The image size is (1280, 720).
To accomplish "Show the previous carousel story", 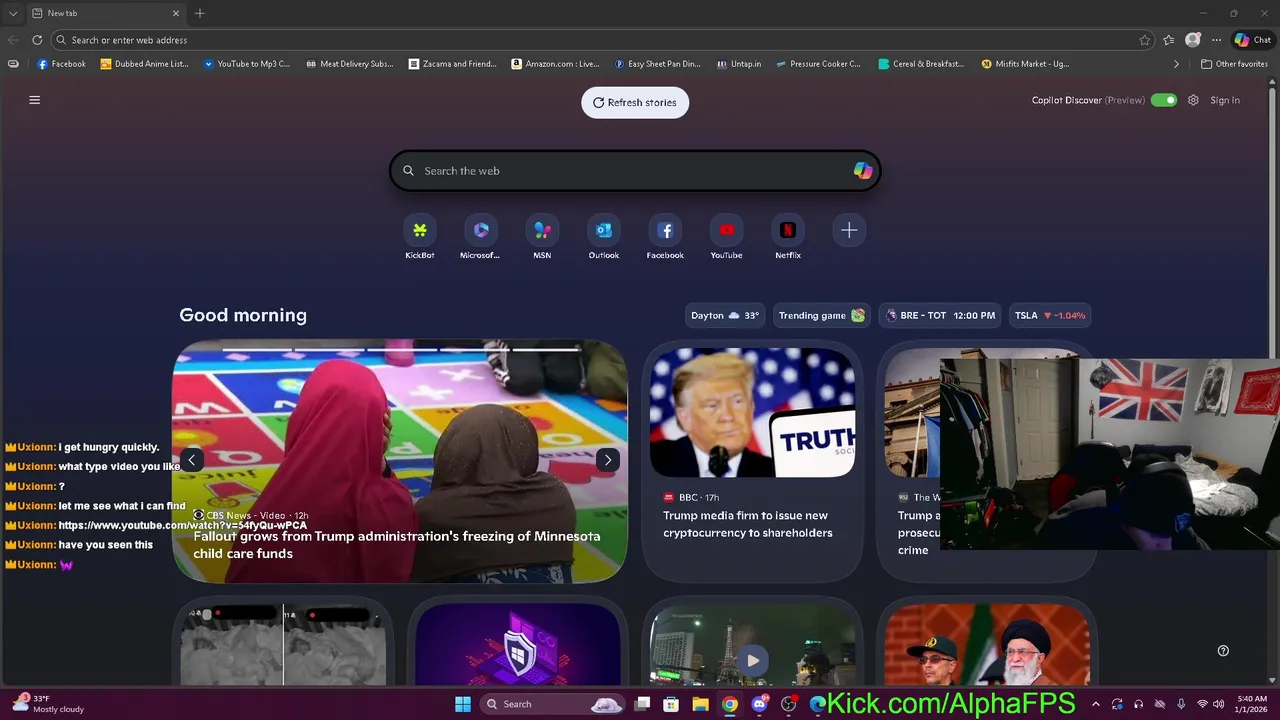I will tap(192, 460).
